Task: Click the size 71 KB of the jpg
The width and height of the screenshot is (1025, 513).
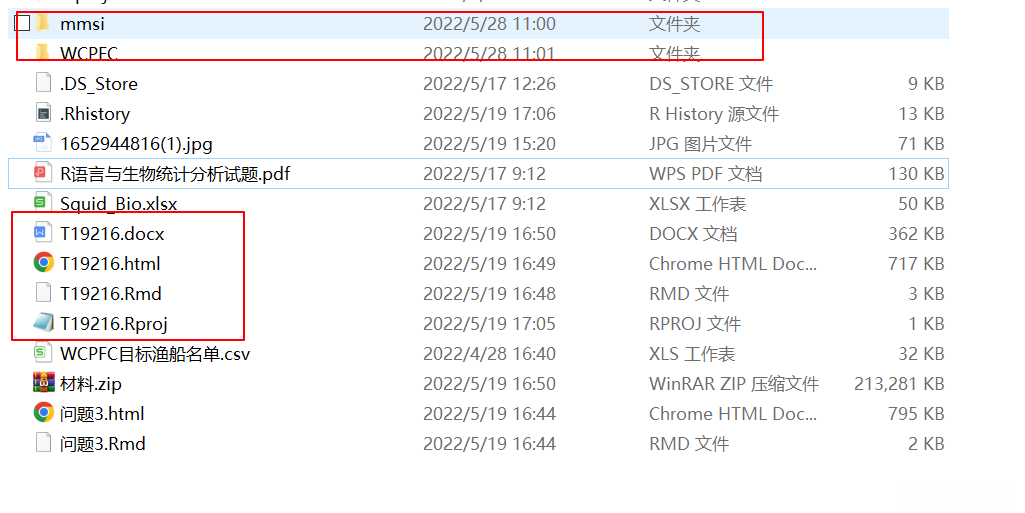Action: coord(921,144)
